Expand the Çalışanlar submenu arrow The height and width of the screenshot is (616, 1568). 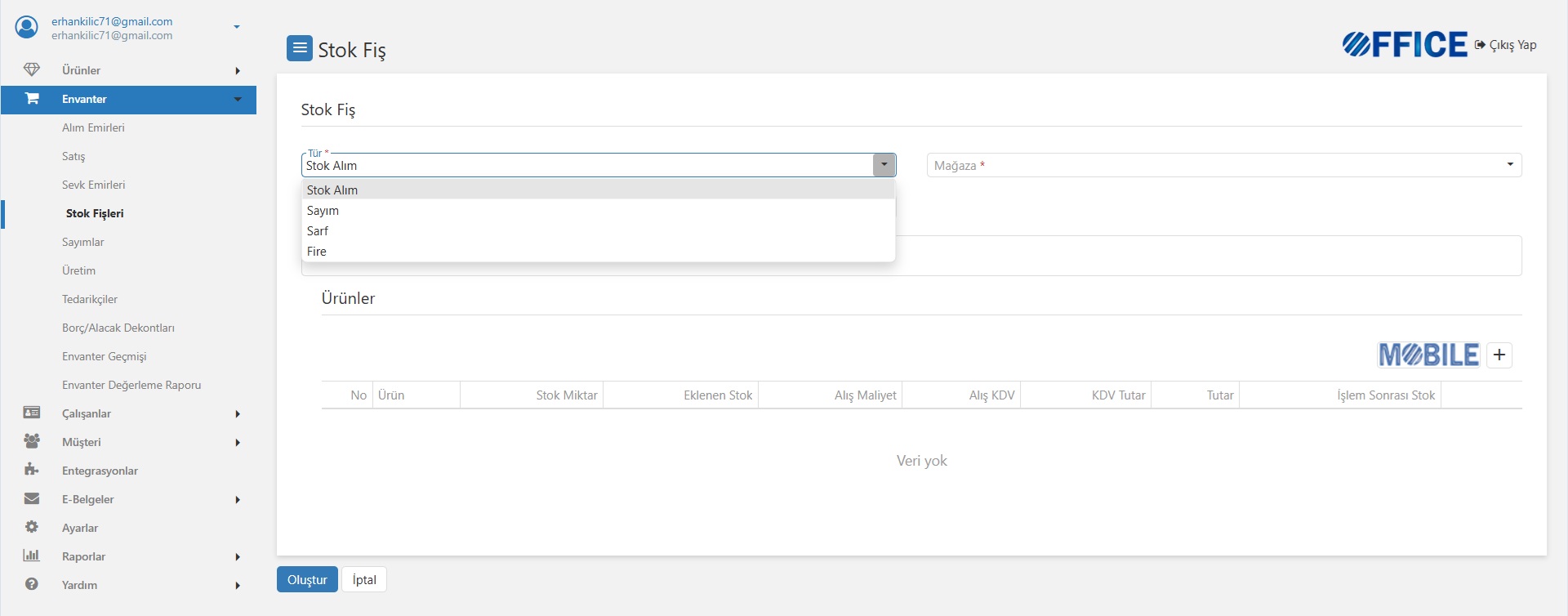tap(238, 414)
